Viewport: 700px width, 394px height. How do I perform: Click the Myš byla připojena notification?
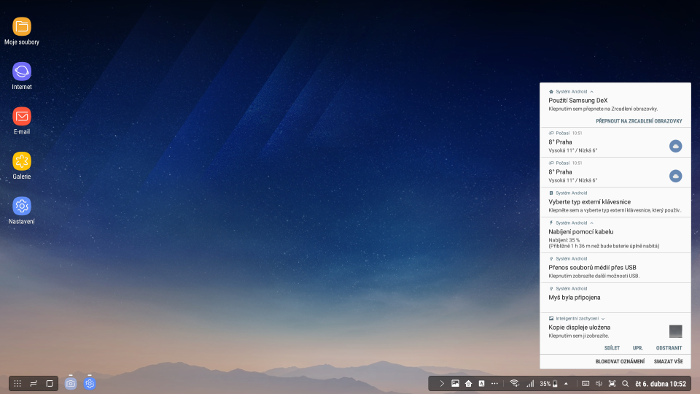coord(615,297)
